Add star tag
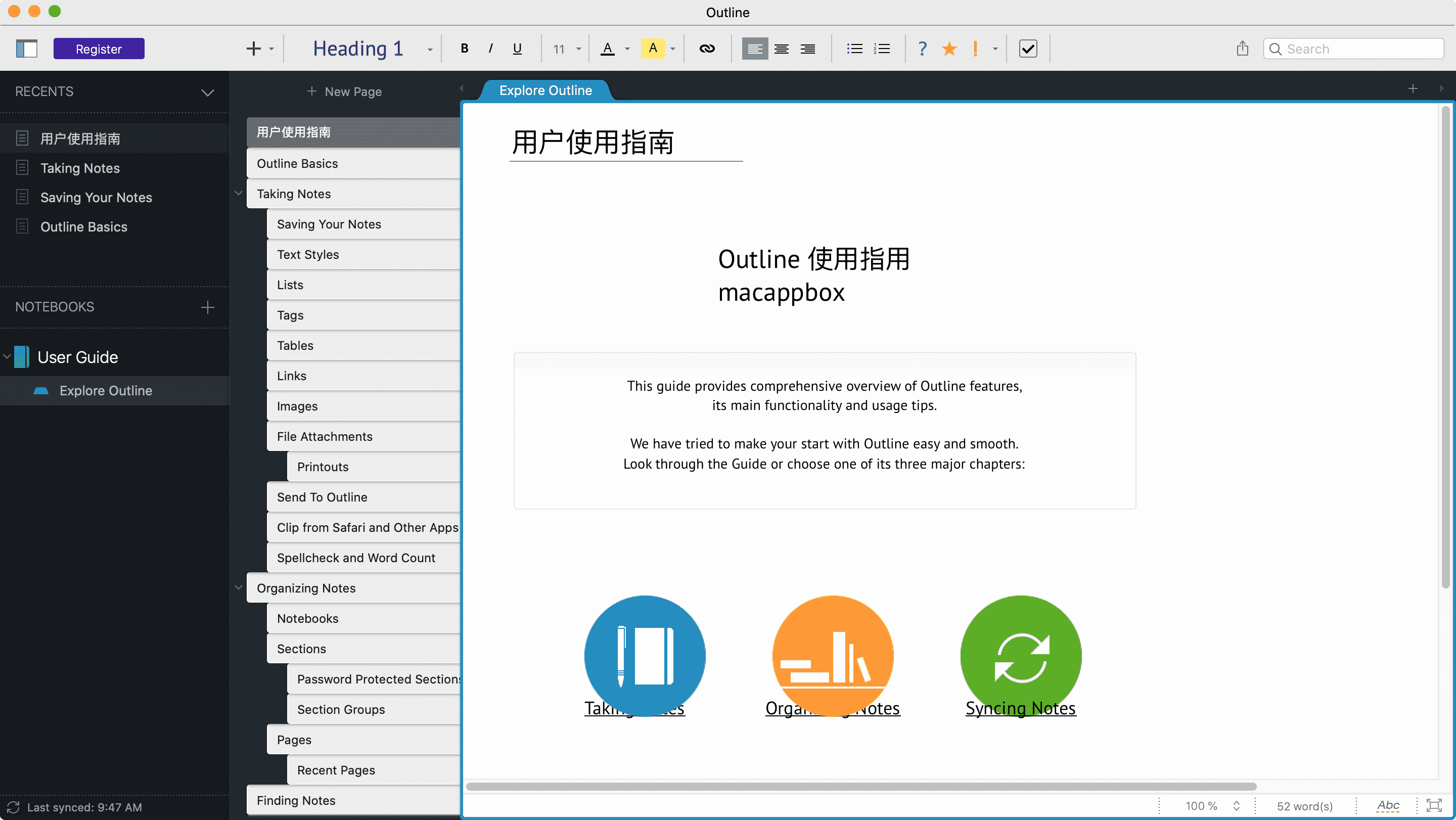 point(949,49)
